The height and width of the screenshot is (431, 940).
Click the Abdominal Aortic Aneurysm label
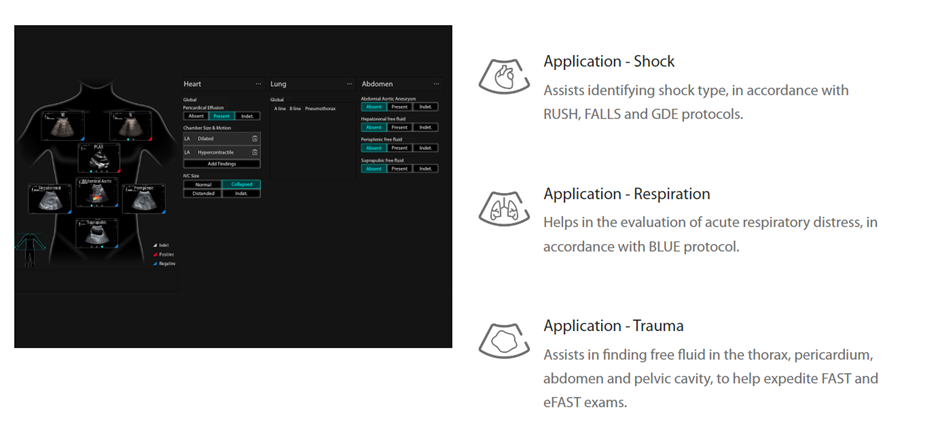(x=388, y=98)
